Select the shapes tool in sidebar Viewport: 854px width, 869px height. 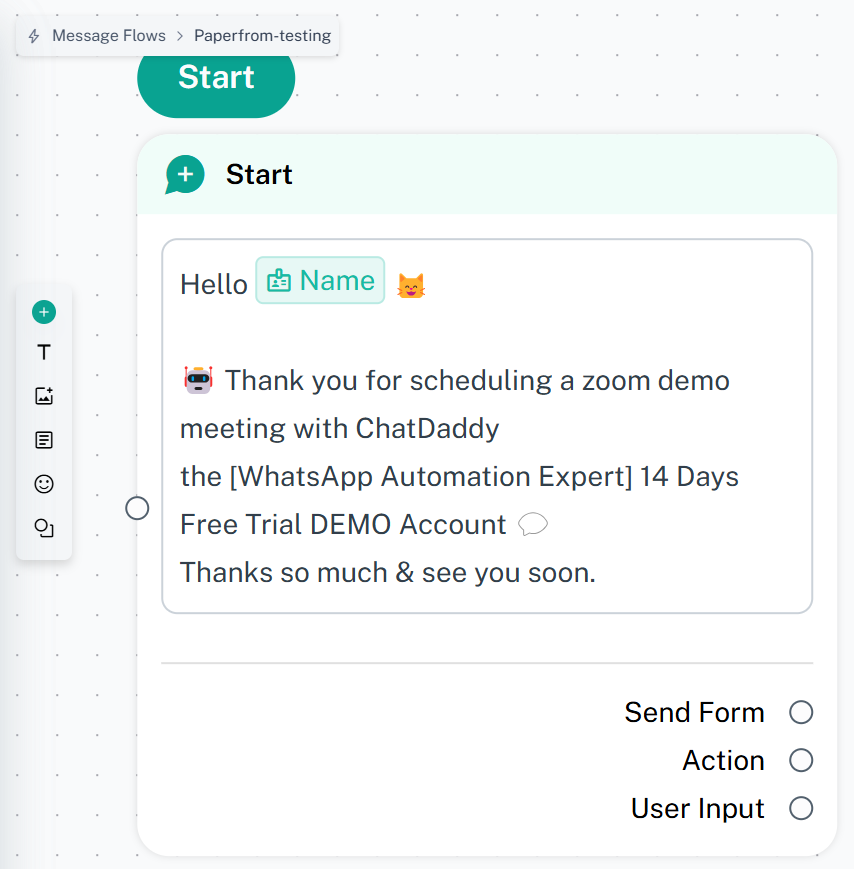click(44, 528)
